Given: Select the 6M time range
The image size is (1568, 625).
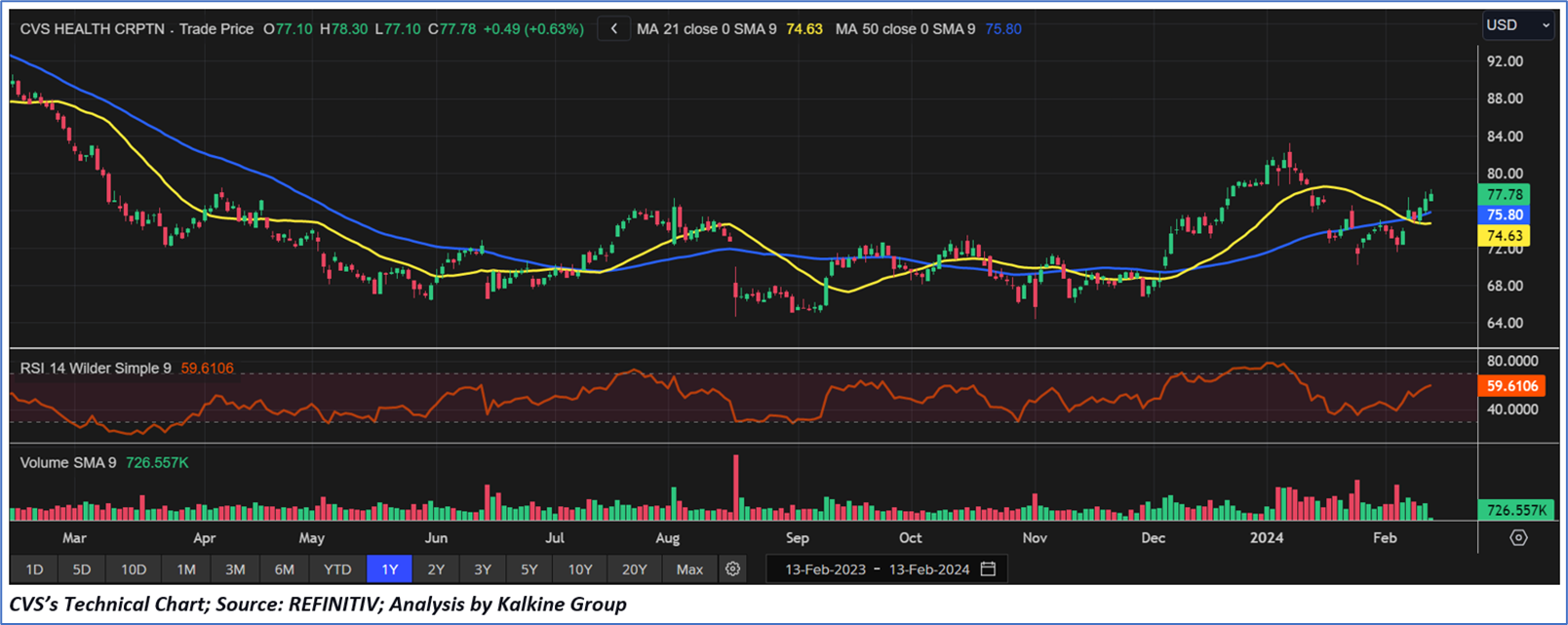Looking at the screenshot, I should [284, 569].
